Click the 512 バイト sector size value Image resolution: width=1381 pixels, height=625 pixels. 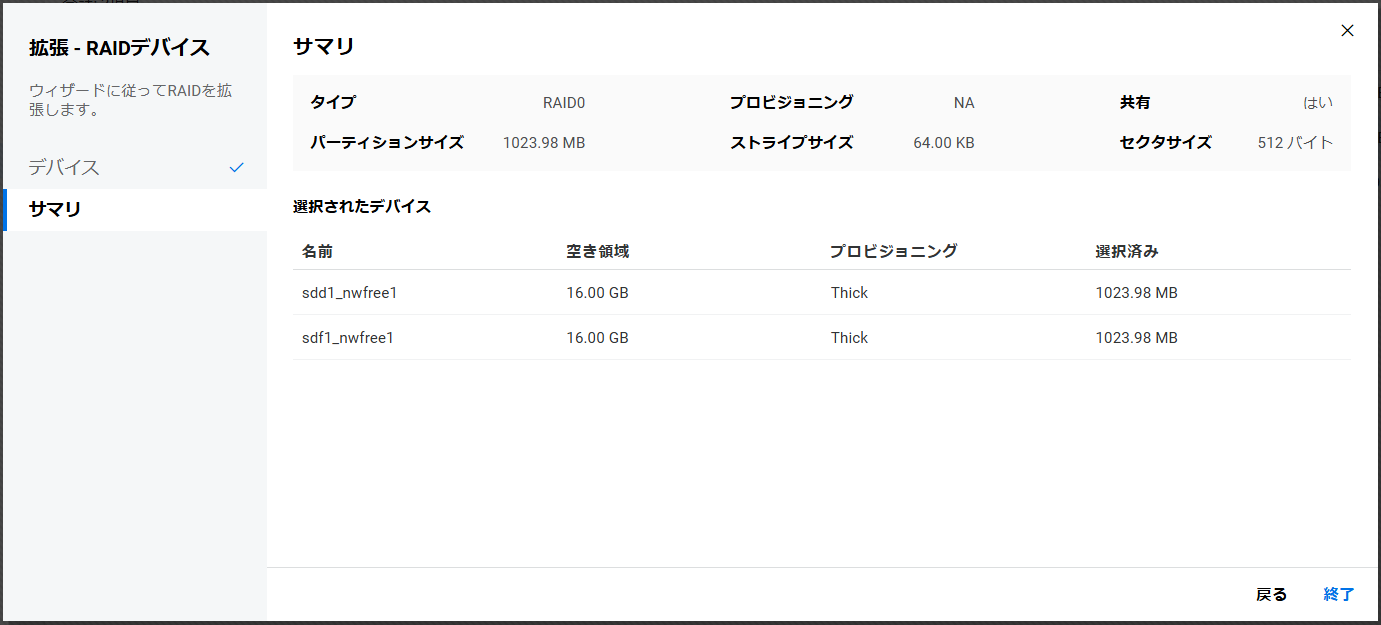pyautogui.click(x=1295, y=143)
